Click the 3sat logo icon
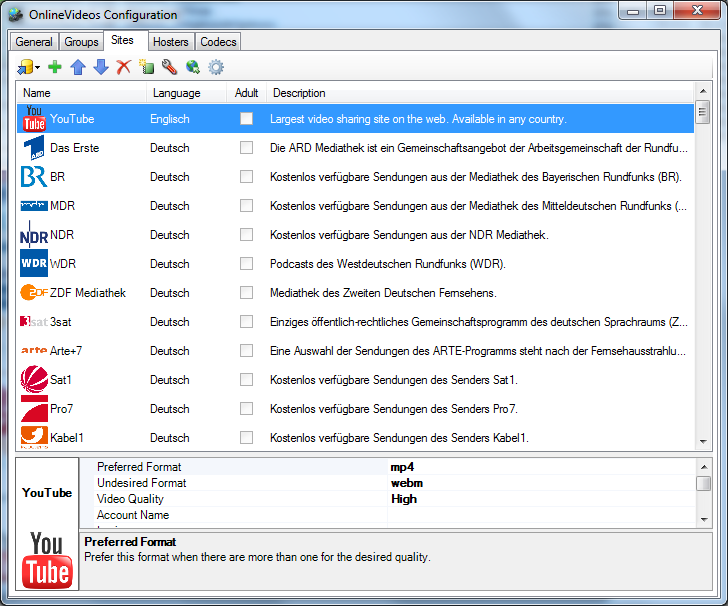Screen dimensions: 728x606 coord(34,322)
